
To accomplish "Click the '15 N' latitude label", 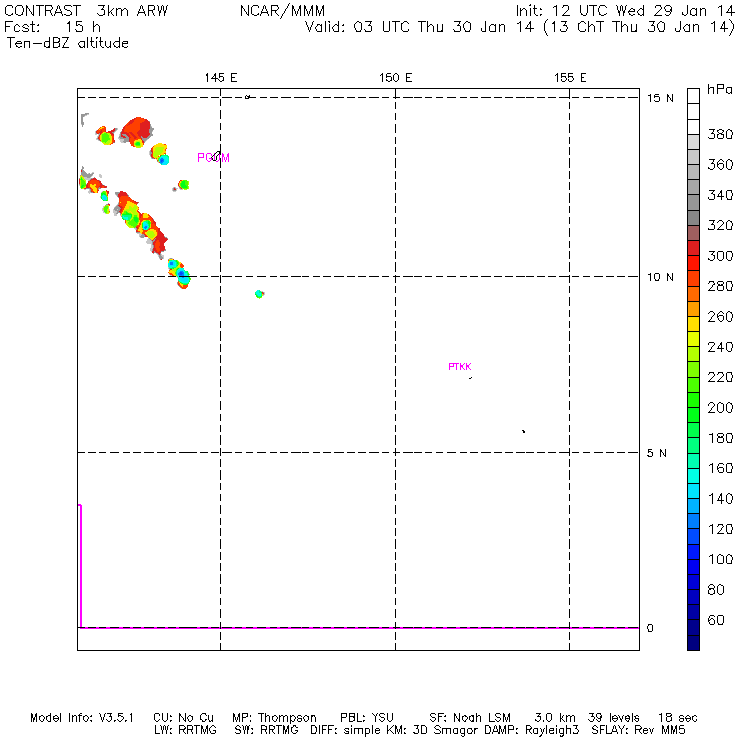I will [660, 98].
